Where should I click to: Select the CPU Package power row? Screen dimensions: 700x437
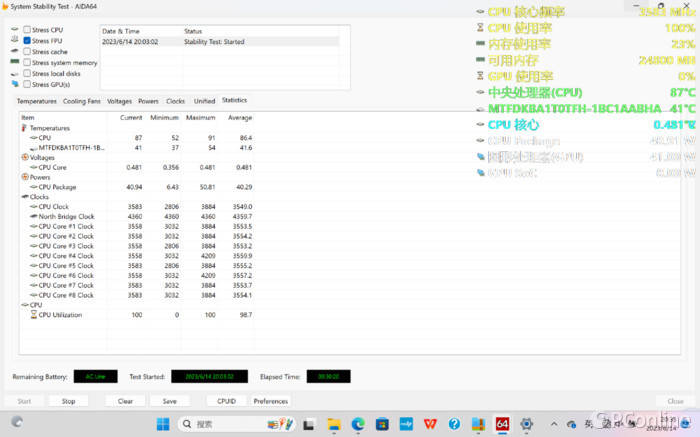click(x=136, y=187)
